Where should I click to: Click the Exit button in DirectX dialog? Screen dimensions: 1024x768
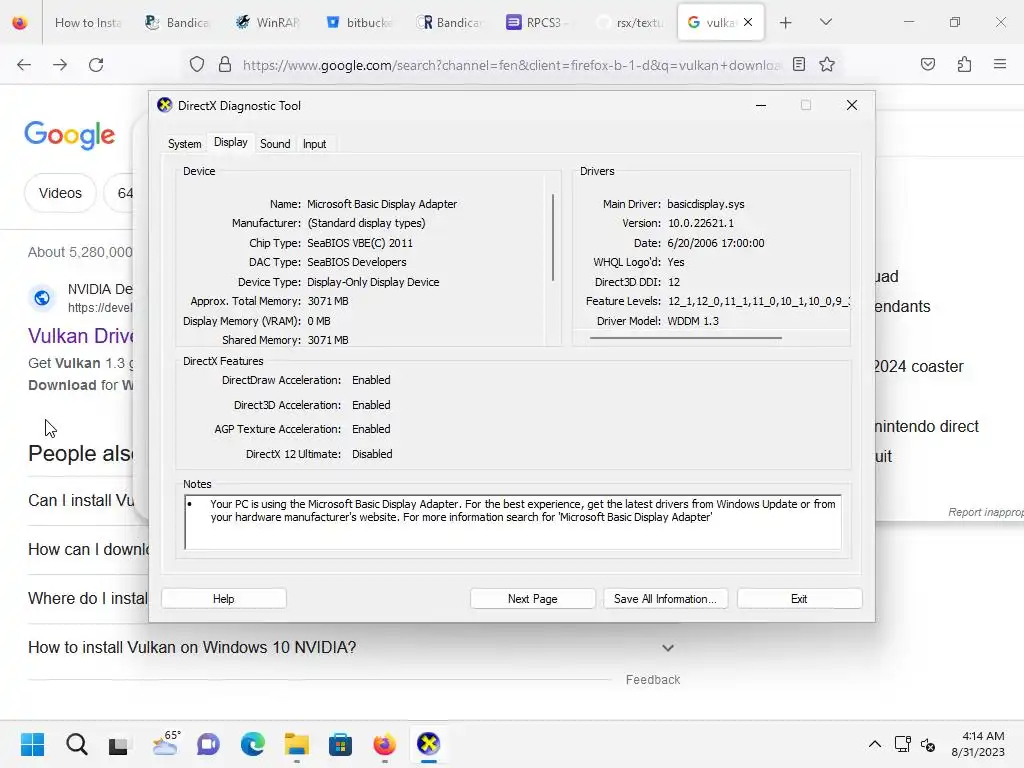(x=799, y=599)
